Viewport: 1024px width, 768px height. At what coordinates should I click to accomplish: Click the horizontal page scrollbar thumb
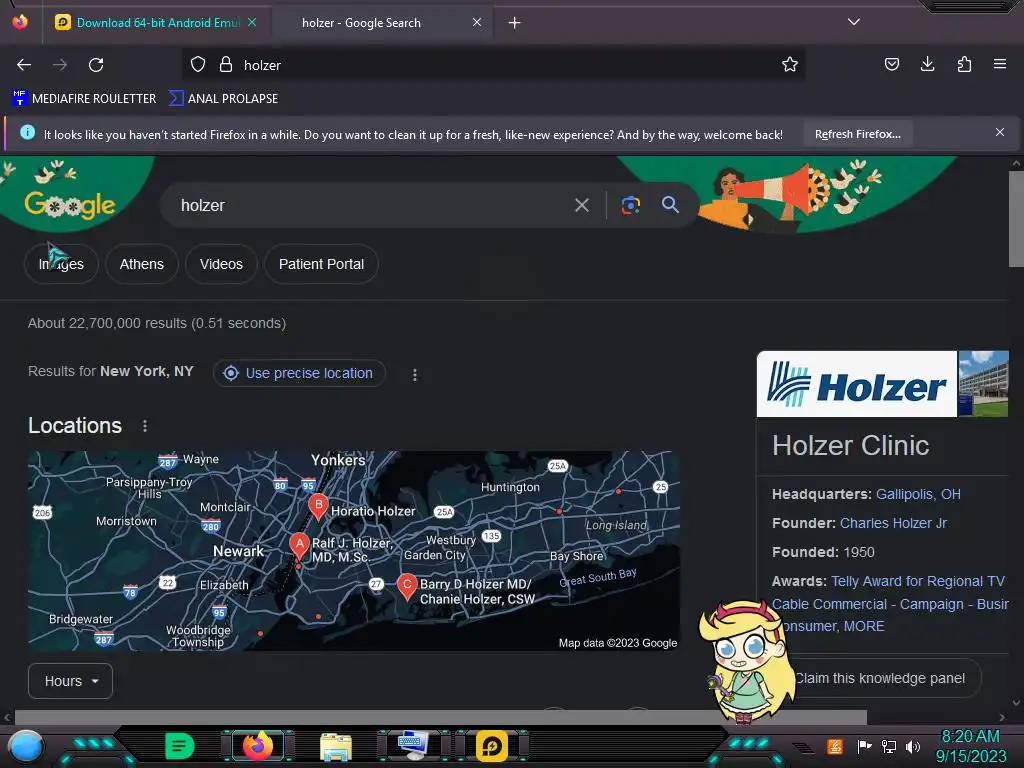pos(441,717)
